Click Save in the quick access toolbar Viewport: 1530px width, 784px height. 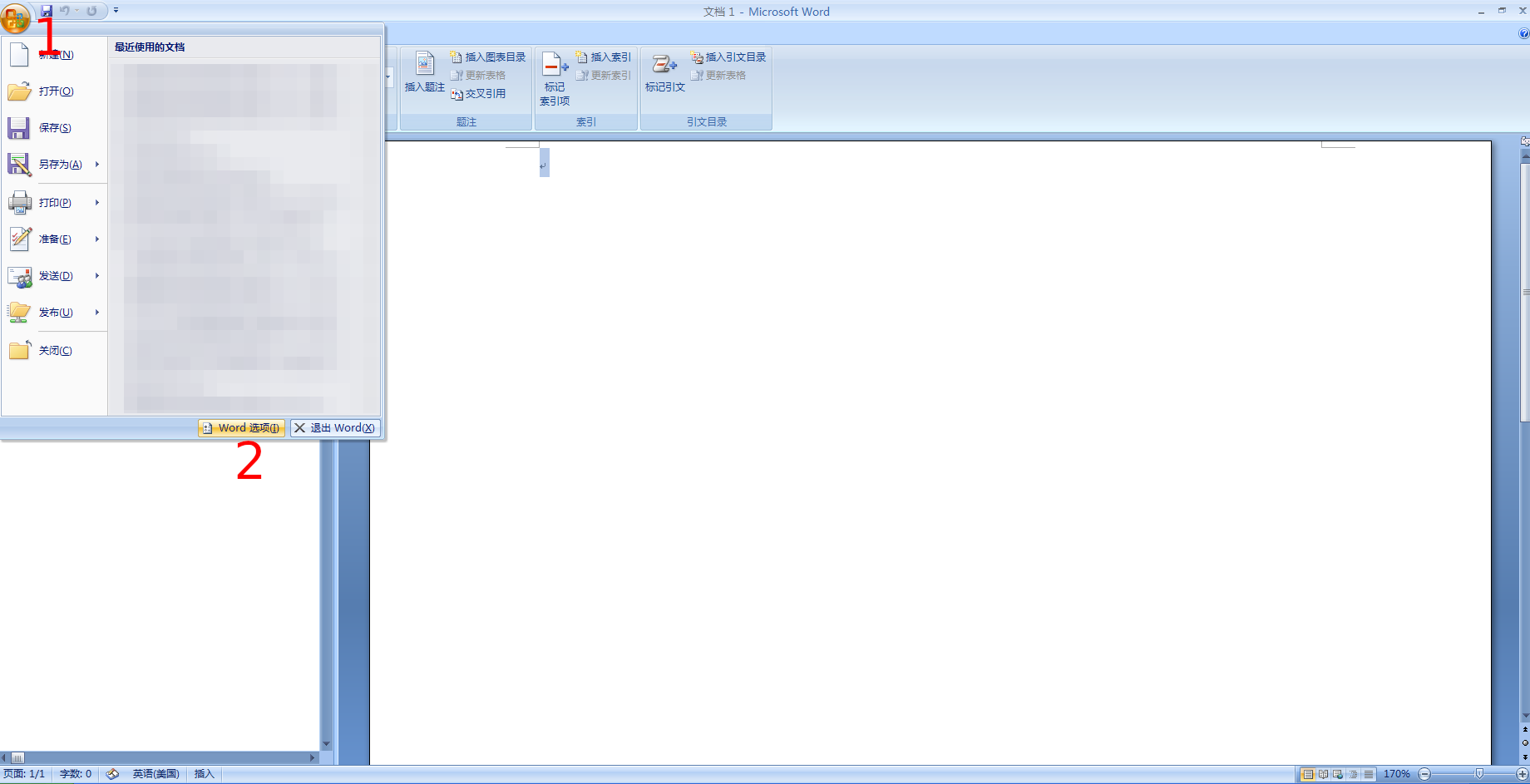point(47,11)
